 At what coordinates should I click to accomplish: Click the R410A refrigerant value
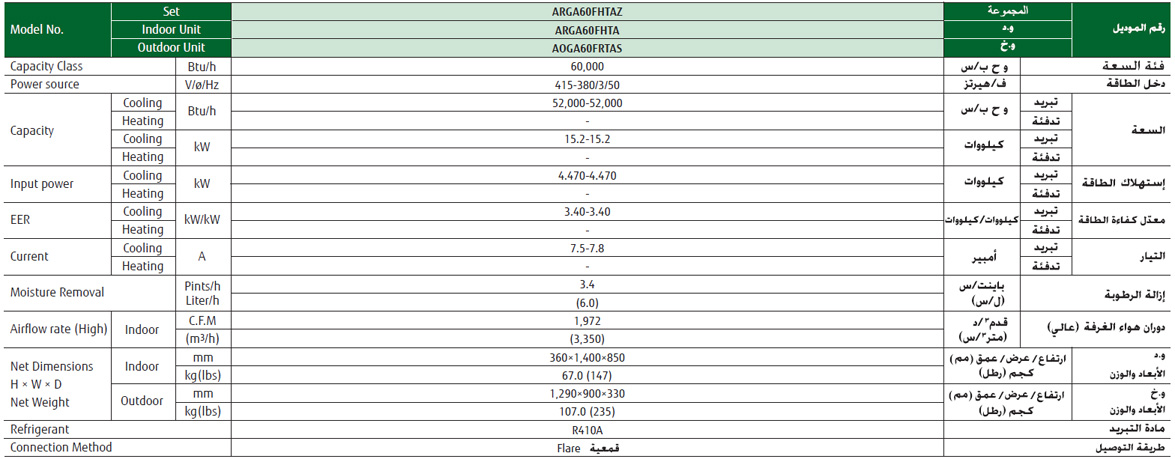[x=587, y=429]
